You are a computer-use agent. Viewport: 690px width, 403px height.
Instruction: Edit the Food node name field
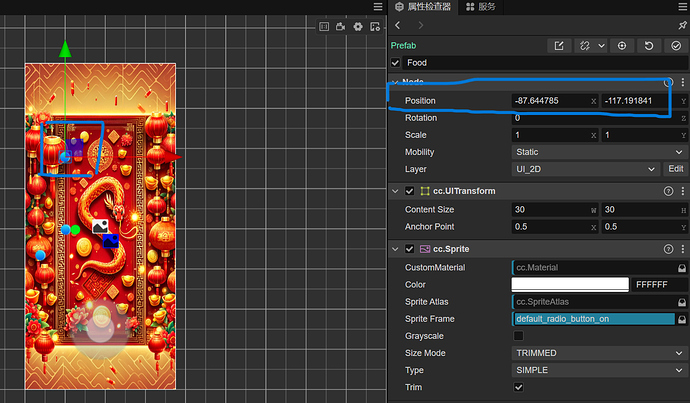[545, 63]
